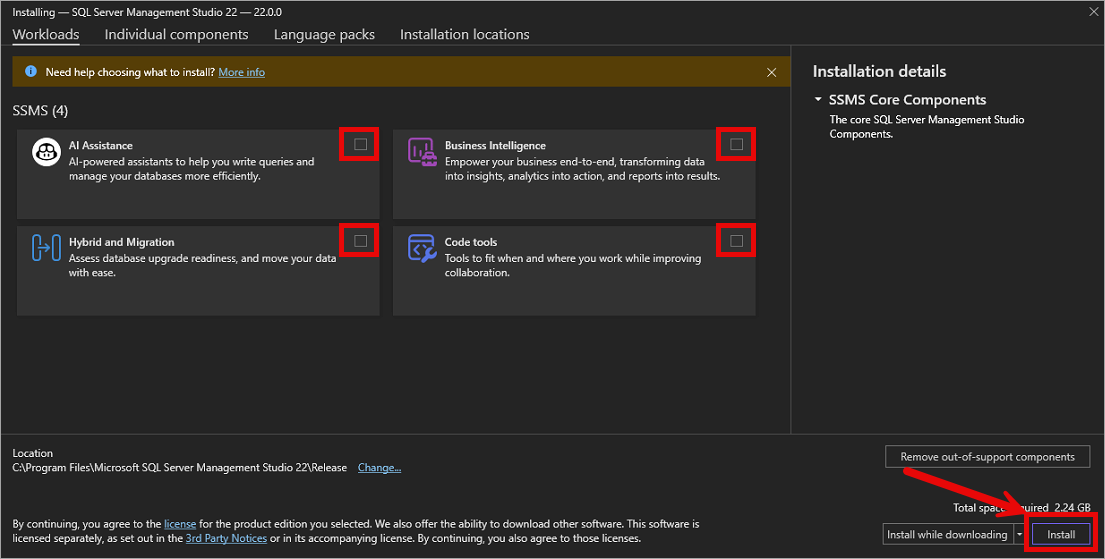Image resolution: width=1105 pixels, height=559 pixels.
Task: Click Remove out-of-support components button
Action: (x=987, y=457)
